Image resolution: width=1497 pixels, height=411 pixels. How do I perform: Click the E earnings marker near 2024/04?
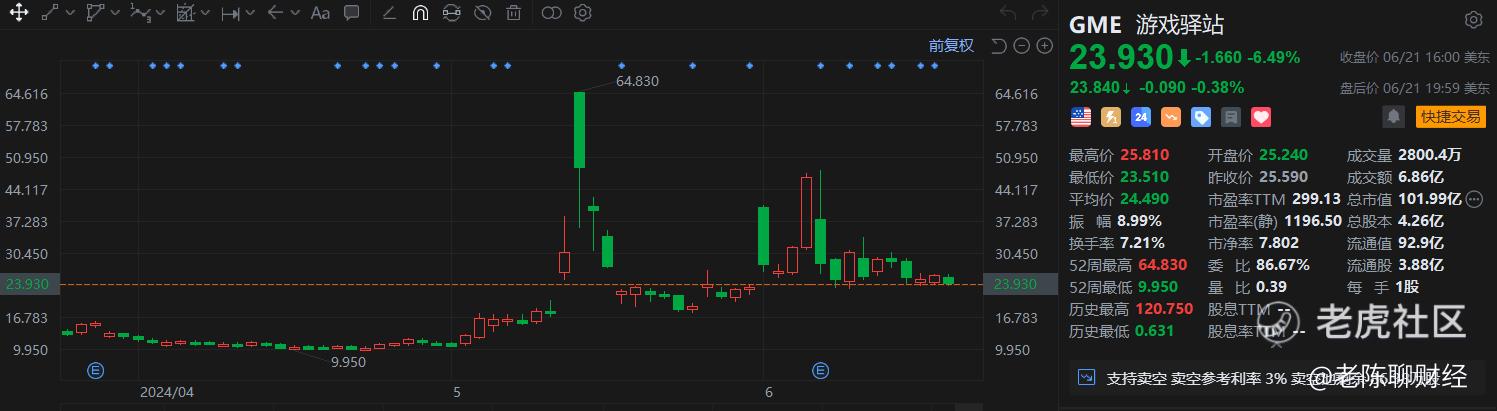[96, 370]
